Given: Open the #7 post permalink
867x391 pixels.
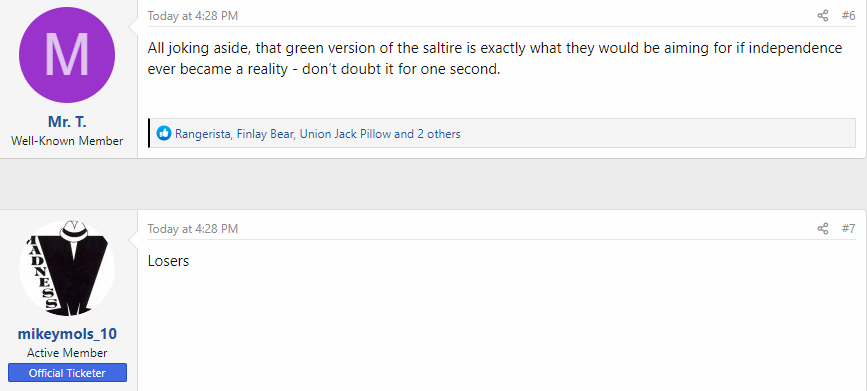Looking at the screenshot, I should point(849,228).
